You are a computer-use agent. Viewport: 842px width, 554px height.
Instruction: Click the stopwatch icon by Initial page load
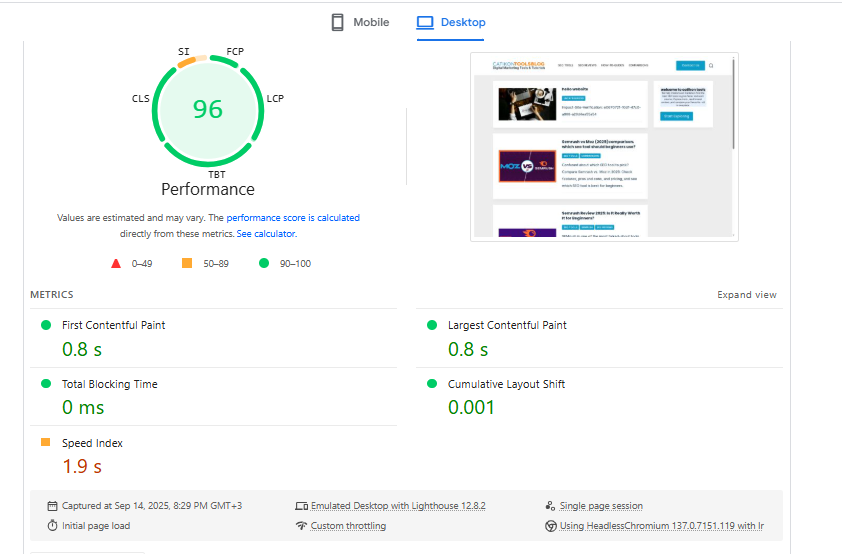click(x=52, y=526)
